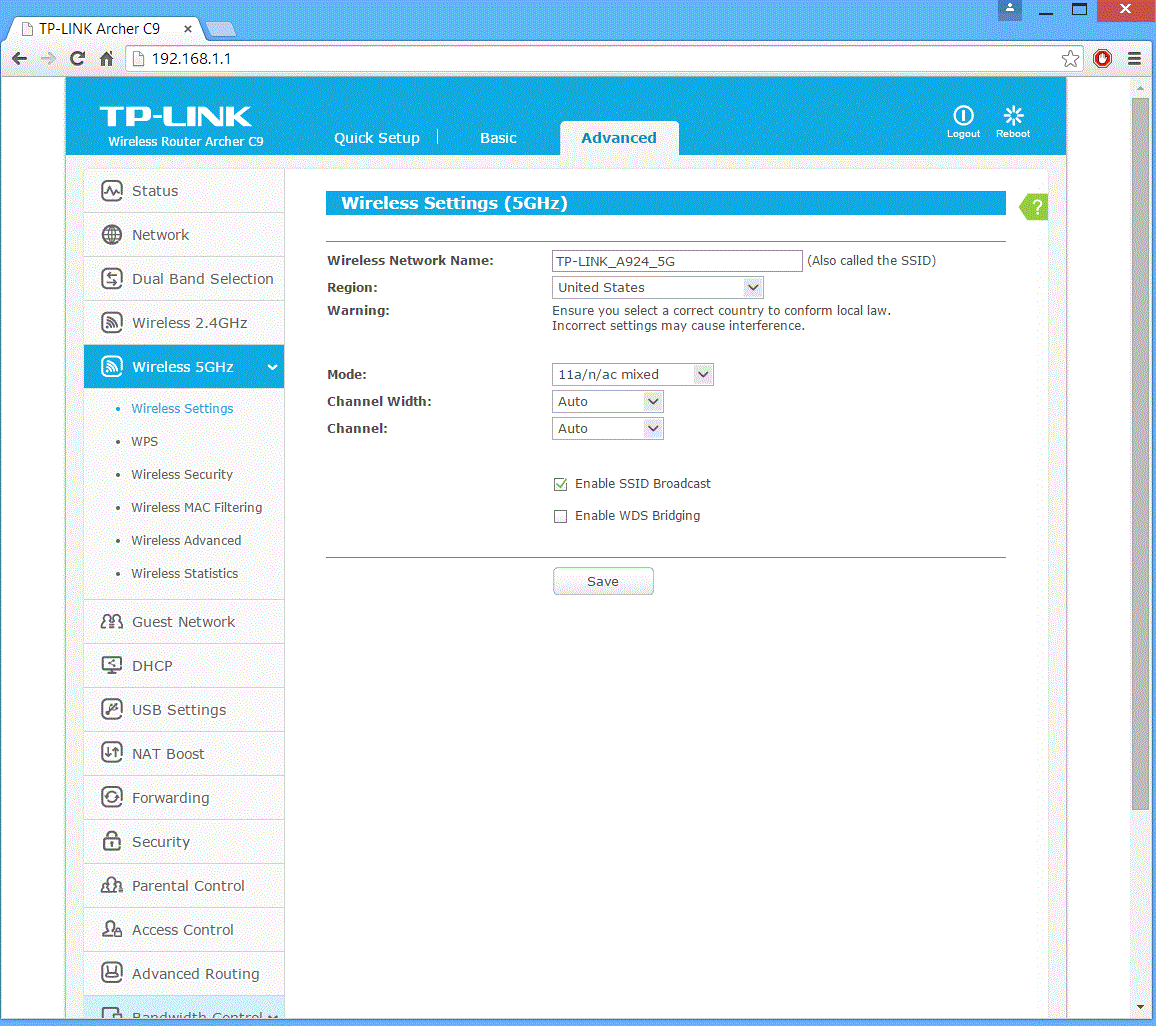Click the Advanced Routing icon
The height and width of the screenshot is (1026, 1156).
pos(111,973)
